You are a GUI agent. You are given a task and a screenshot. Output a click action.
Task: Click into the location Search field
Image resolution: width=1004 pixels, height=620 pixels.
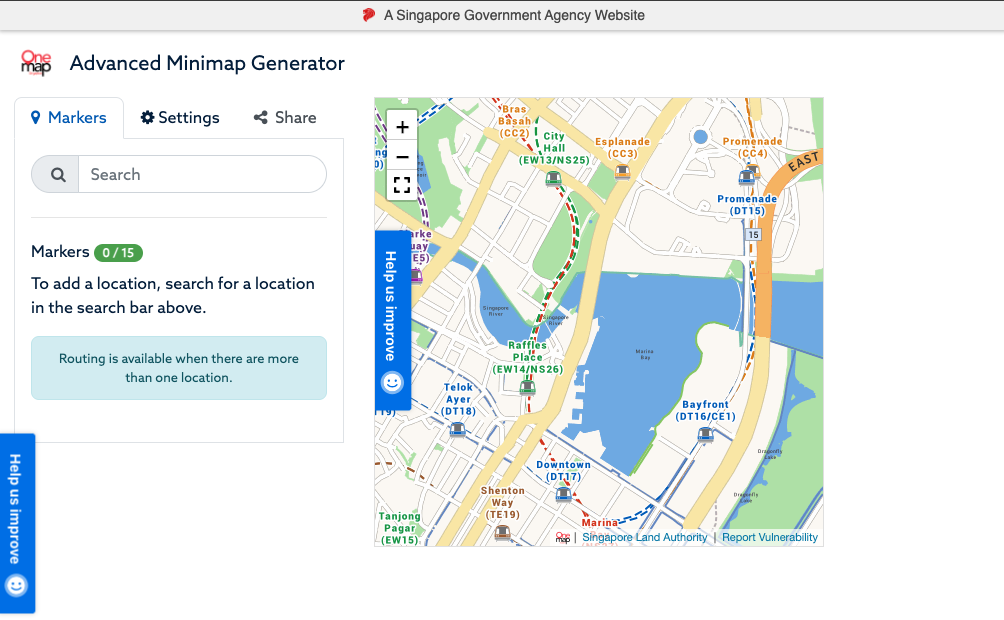click(x=202, y=174)
